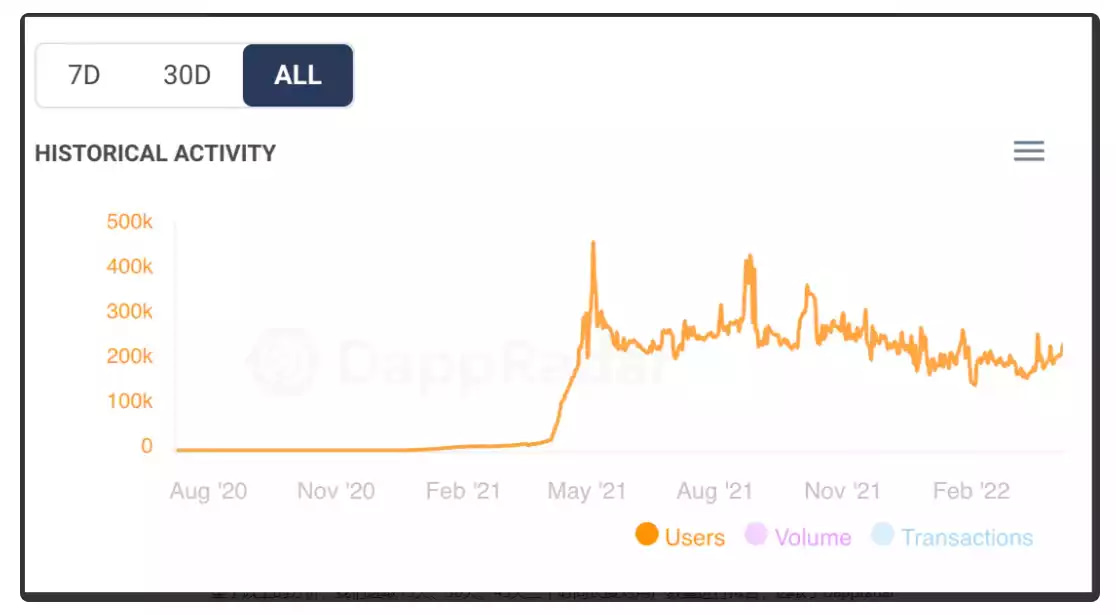This screenshot has width=1116, height=615.
Task: Click the 500k y-axis label
Action: (x=129, y=221)
